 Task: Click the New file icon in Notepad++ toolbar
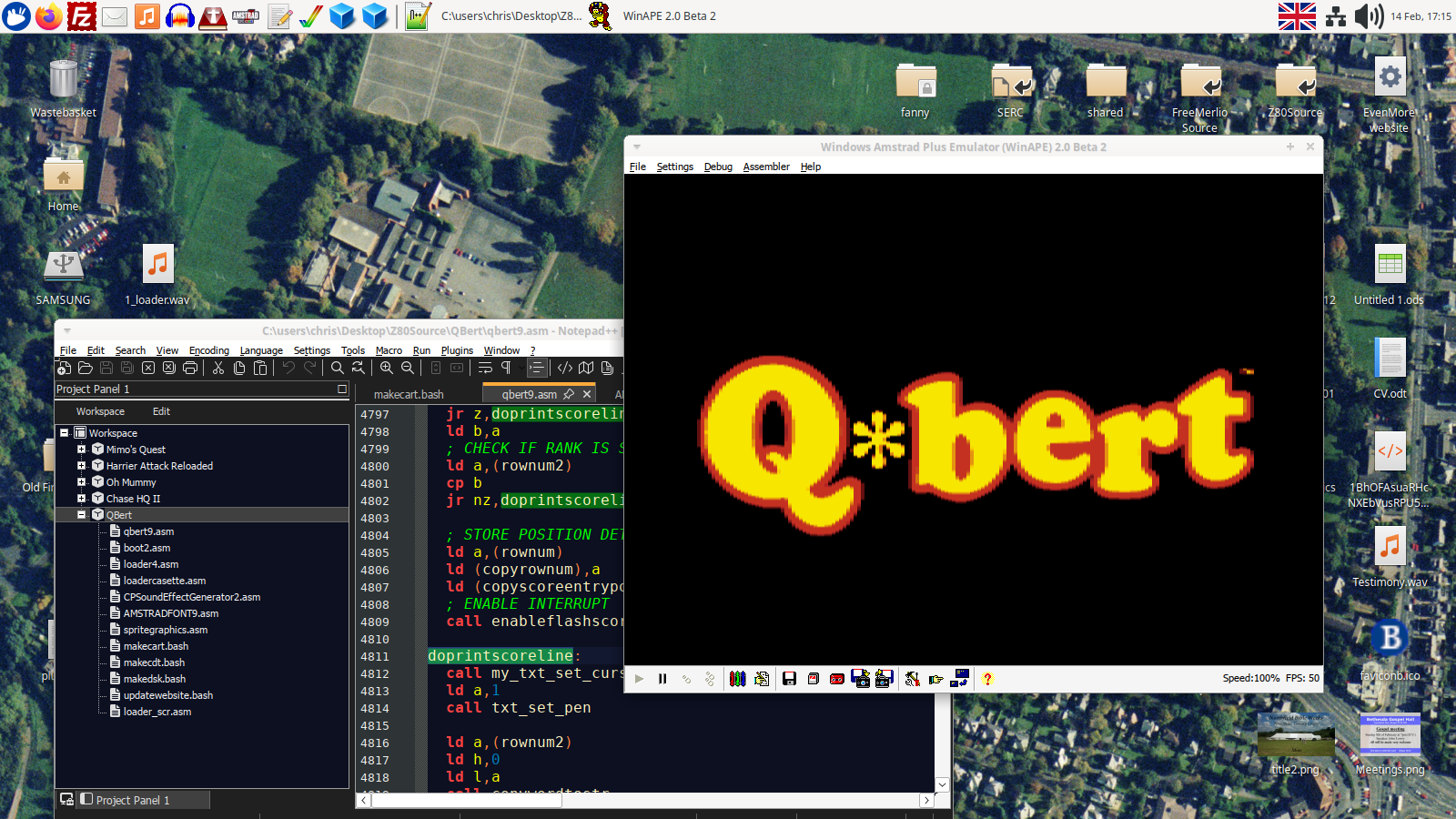pyautogui.click(x=64, y=368)
